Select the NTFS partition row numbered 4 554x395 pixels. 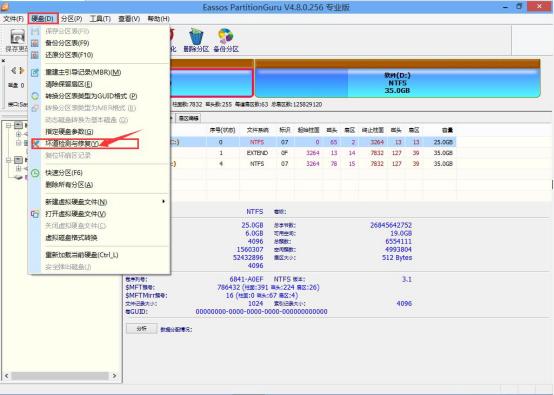[x=313, y=164]
